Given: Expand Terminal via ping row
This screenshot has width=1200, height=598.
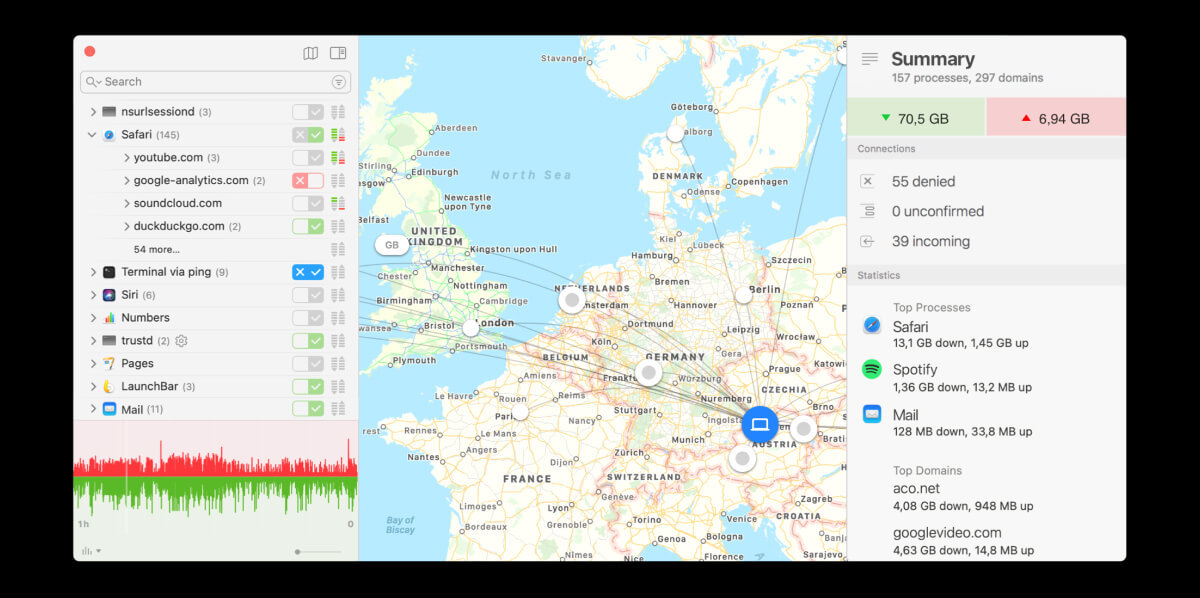Looking at the screenshot, I should pyautogui.click(x=93, y=272).
